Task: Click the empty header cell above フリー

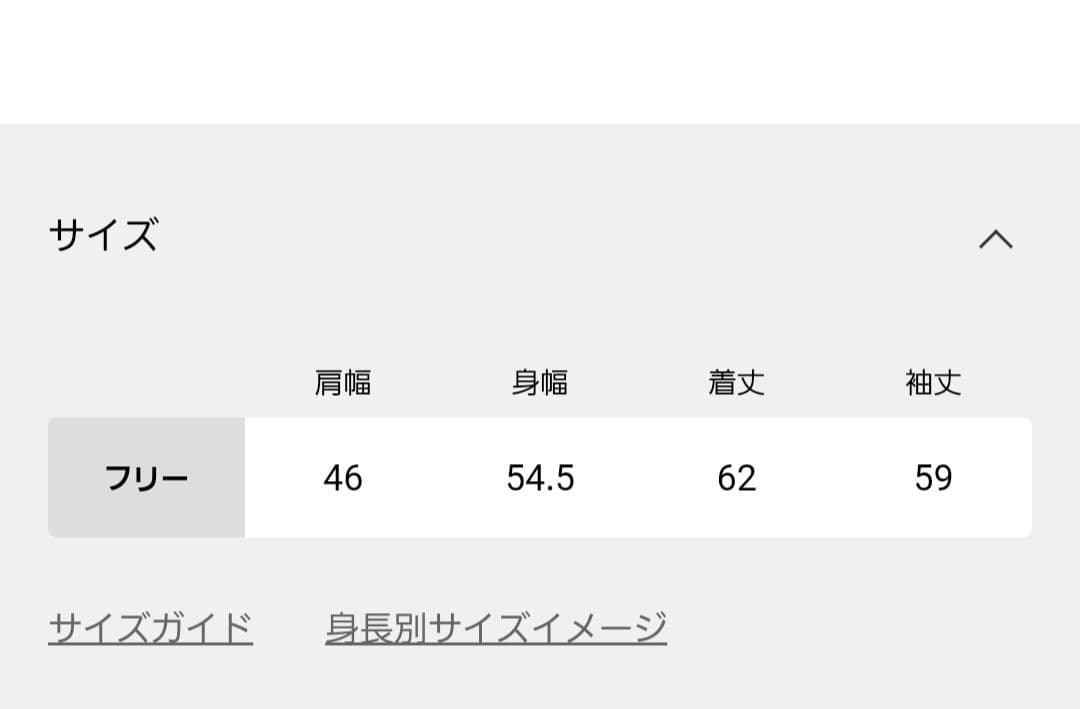Action: tap(146, 383)
